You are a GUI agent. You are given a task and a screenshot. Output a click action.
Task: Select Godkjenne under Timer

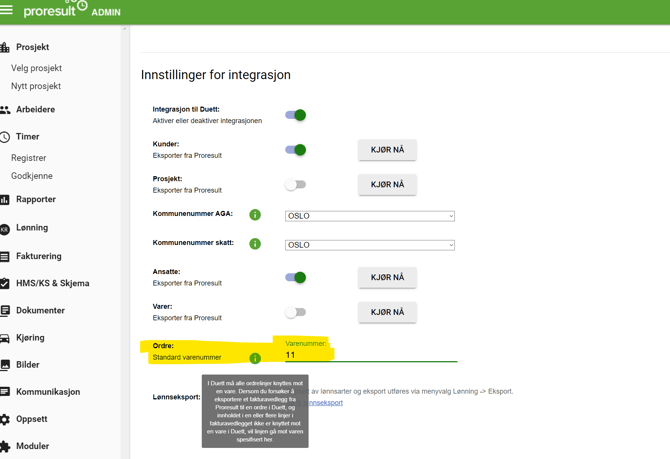point(32,176)
